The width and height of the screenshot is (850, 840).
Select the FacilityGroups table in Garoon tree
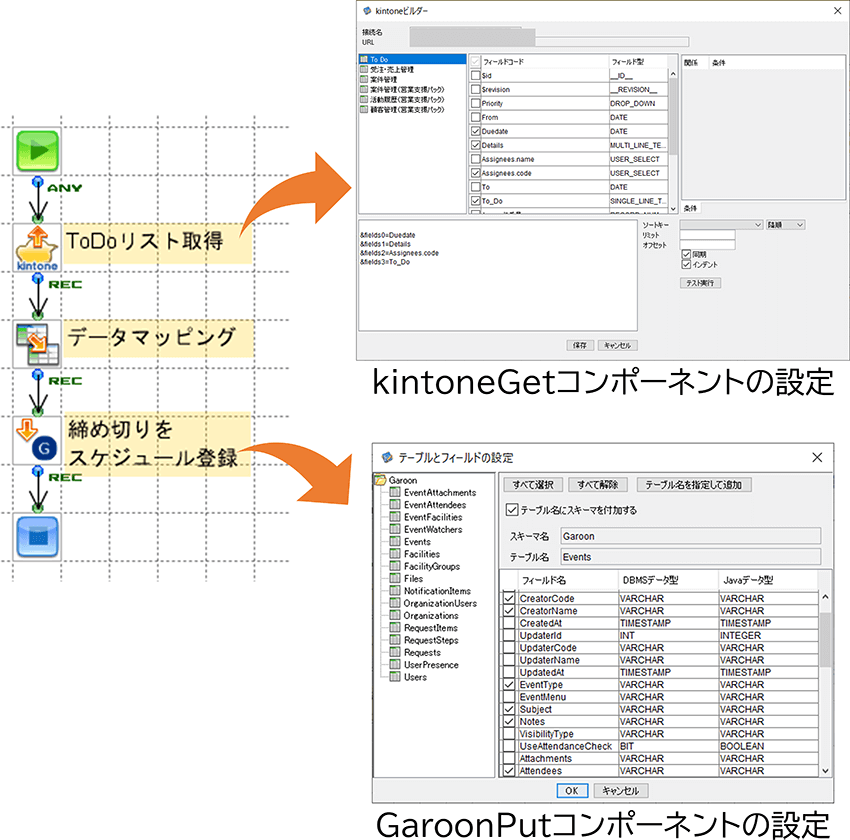pyautogui.click(x=425, y=566)
